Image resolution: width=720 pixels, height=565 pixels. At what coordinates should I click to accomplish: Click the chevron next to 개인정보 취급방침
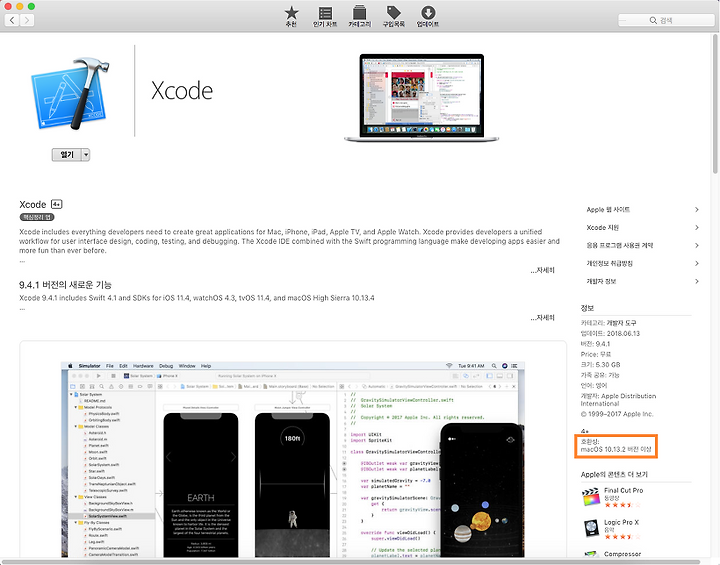click(697, 263)
